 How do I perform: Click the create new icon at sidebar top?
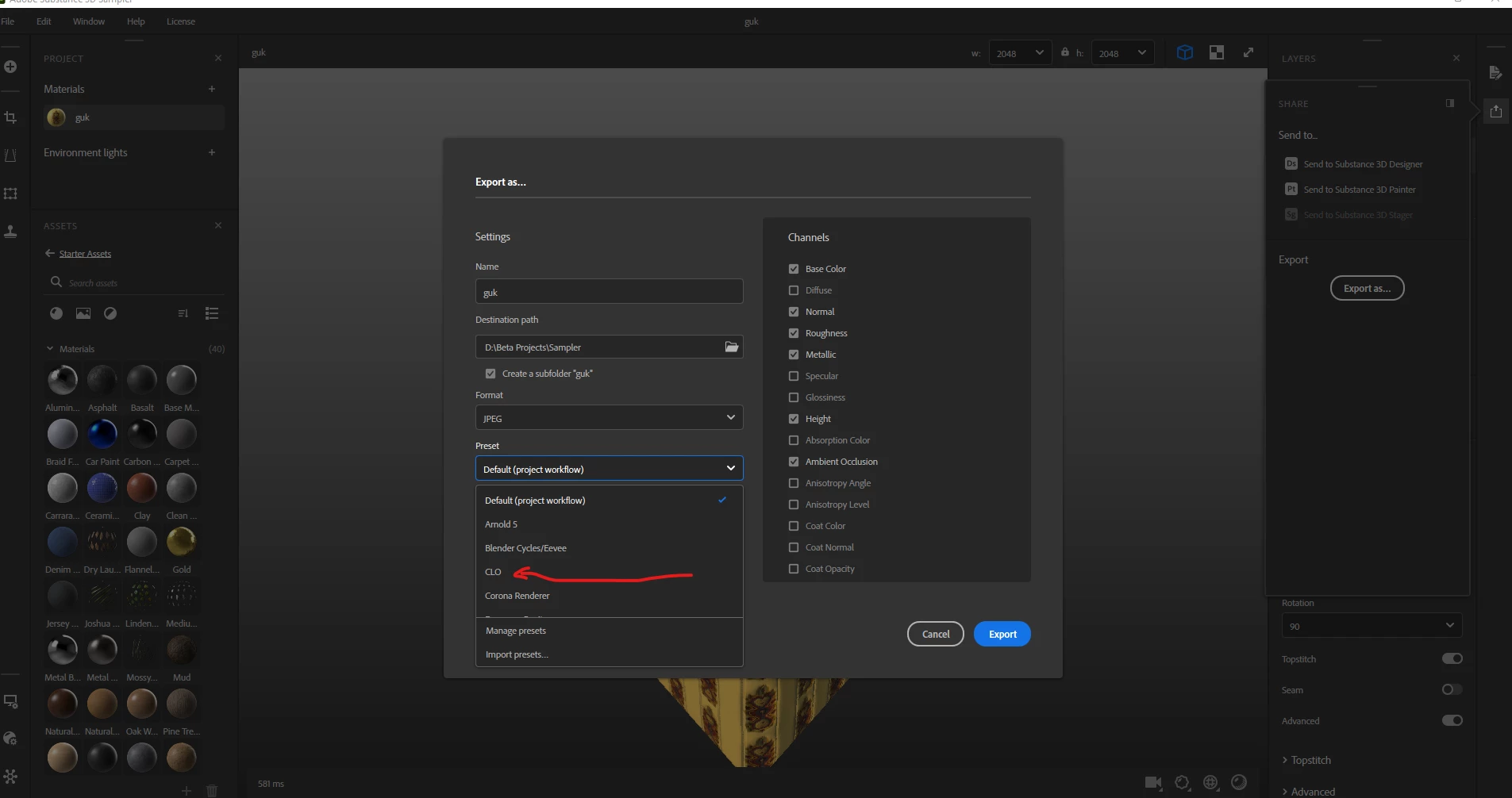[x=10, y=67]
